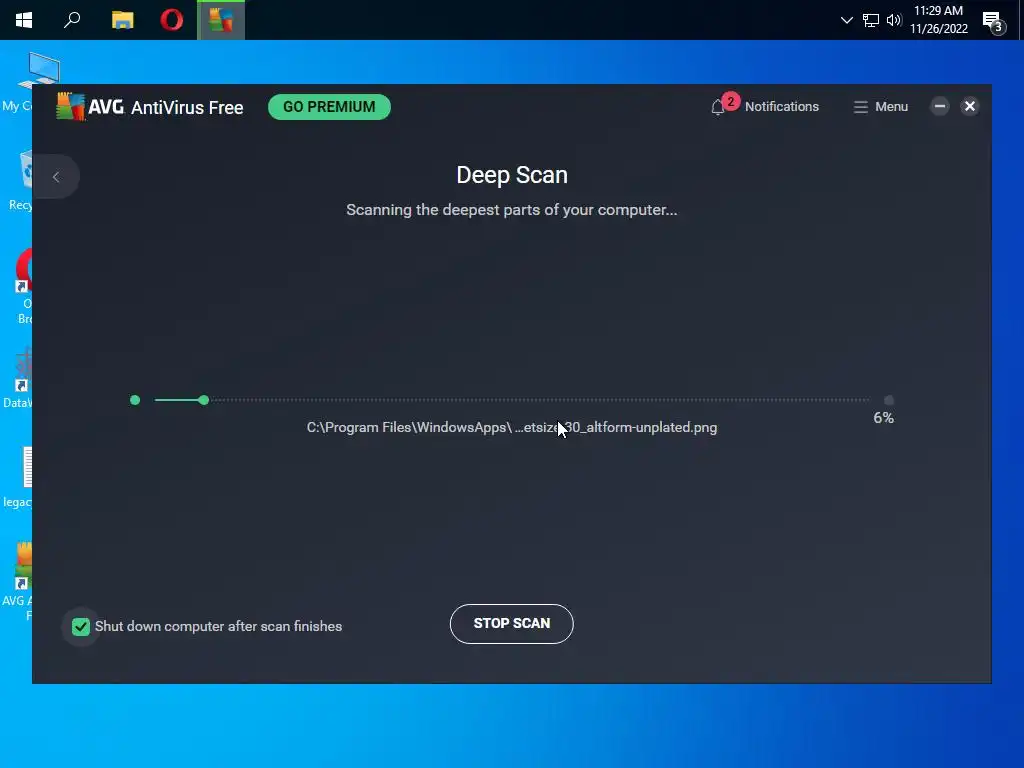
Task: Select the AVG AntiVirus desktop shortcut
Action: click(20, 581)
